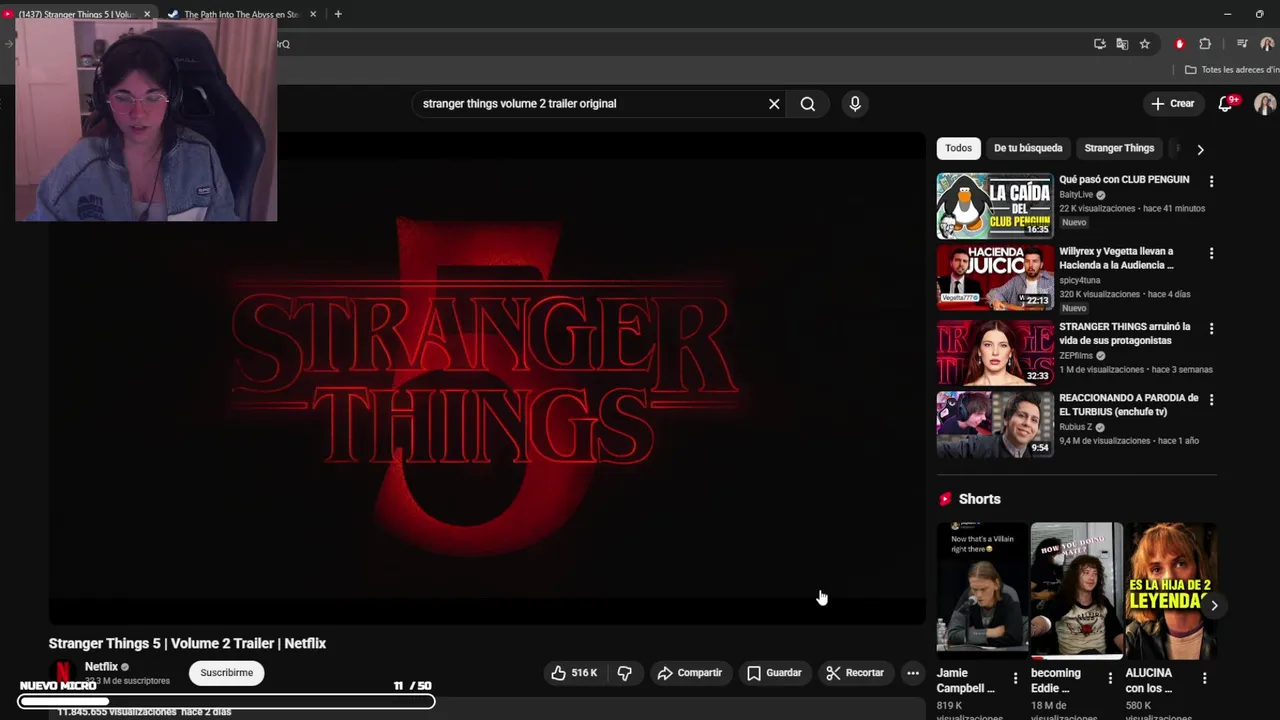Image resolution: width=1280 pixels, height=720 pixels.
Task: Open more actions menu beside Recortar
Action: 913,673
